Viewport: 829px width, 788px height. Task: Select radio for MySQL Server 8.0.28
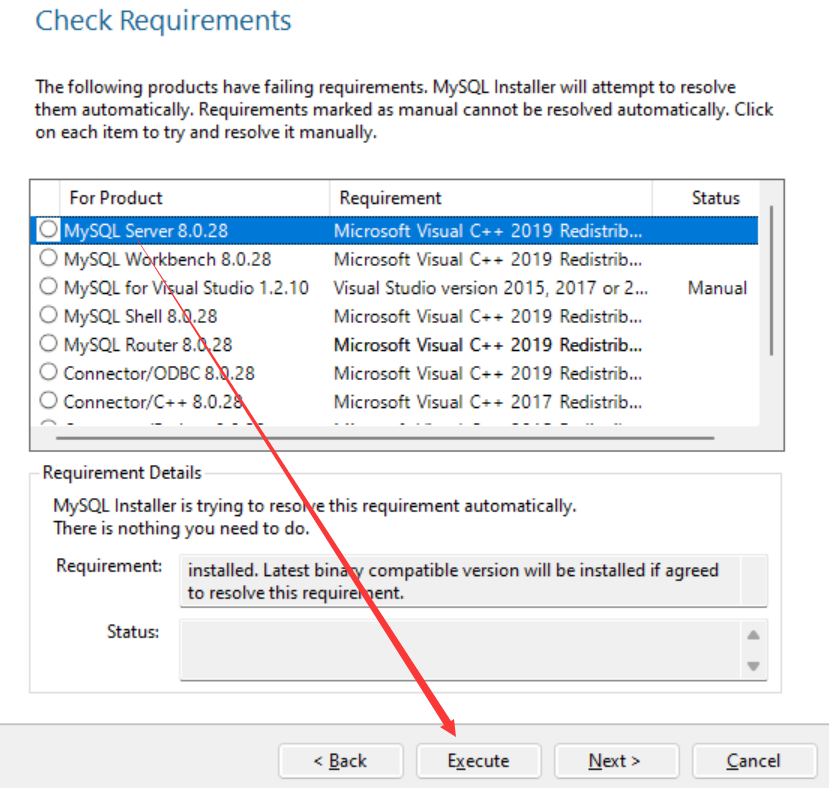click(48, 230)
